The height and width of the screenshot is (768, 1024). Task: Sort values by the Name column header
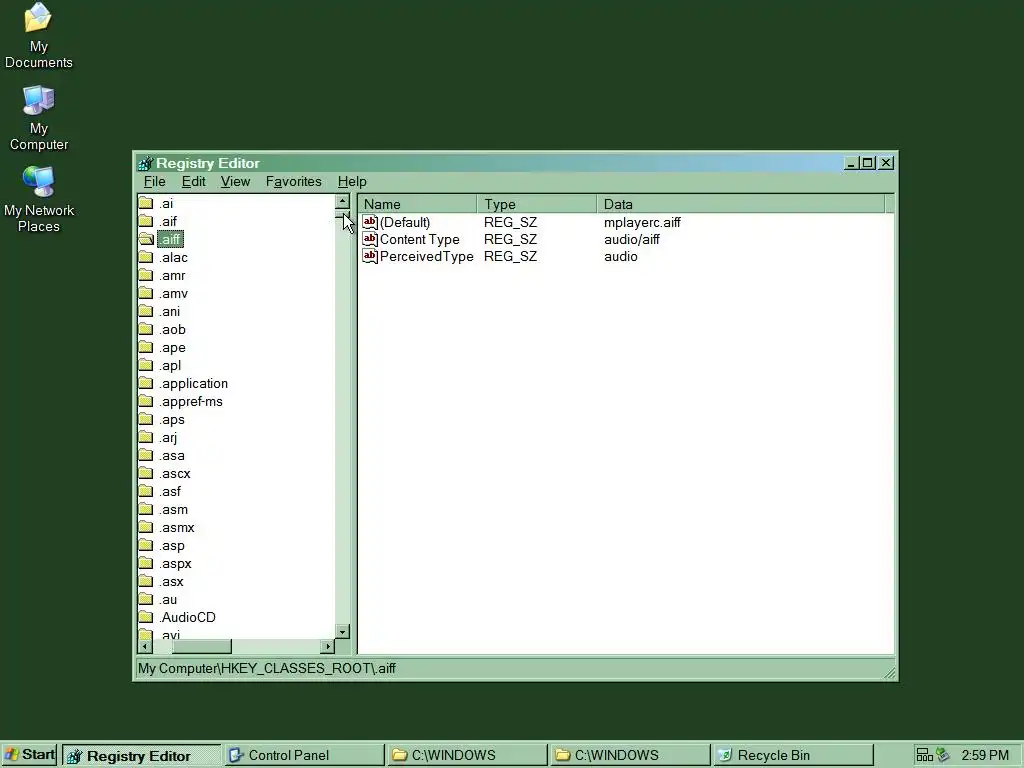[417, 204]
